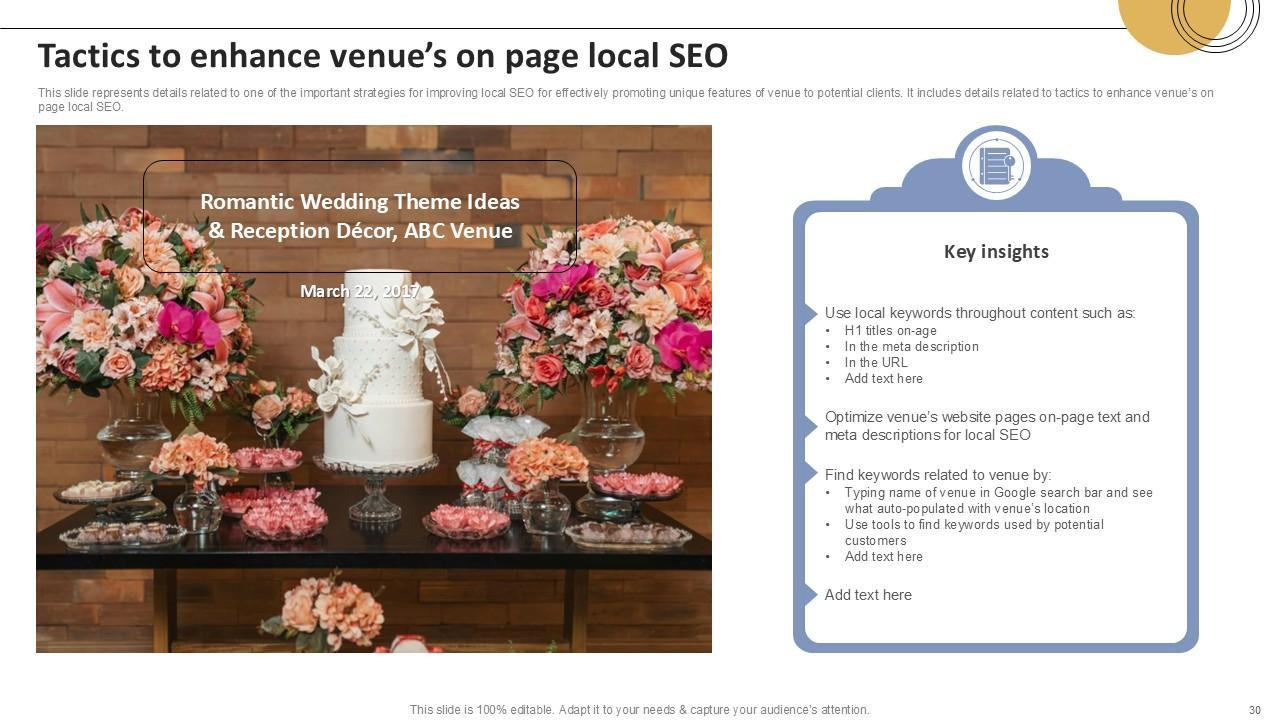Click the "H1 titles on-age" bullet
Image resolution: width=1280 pixels, height=720 pixels.
(x=890, y=331)
